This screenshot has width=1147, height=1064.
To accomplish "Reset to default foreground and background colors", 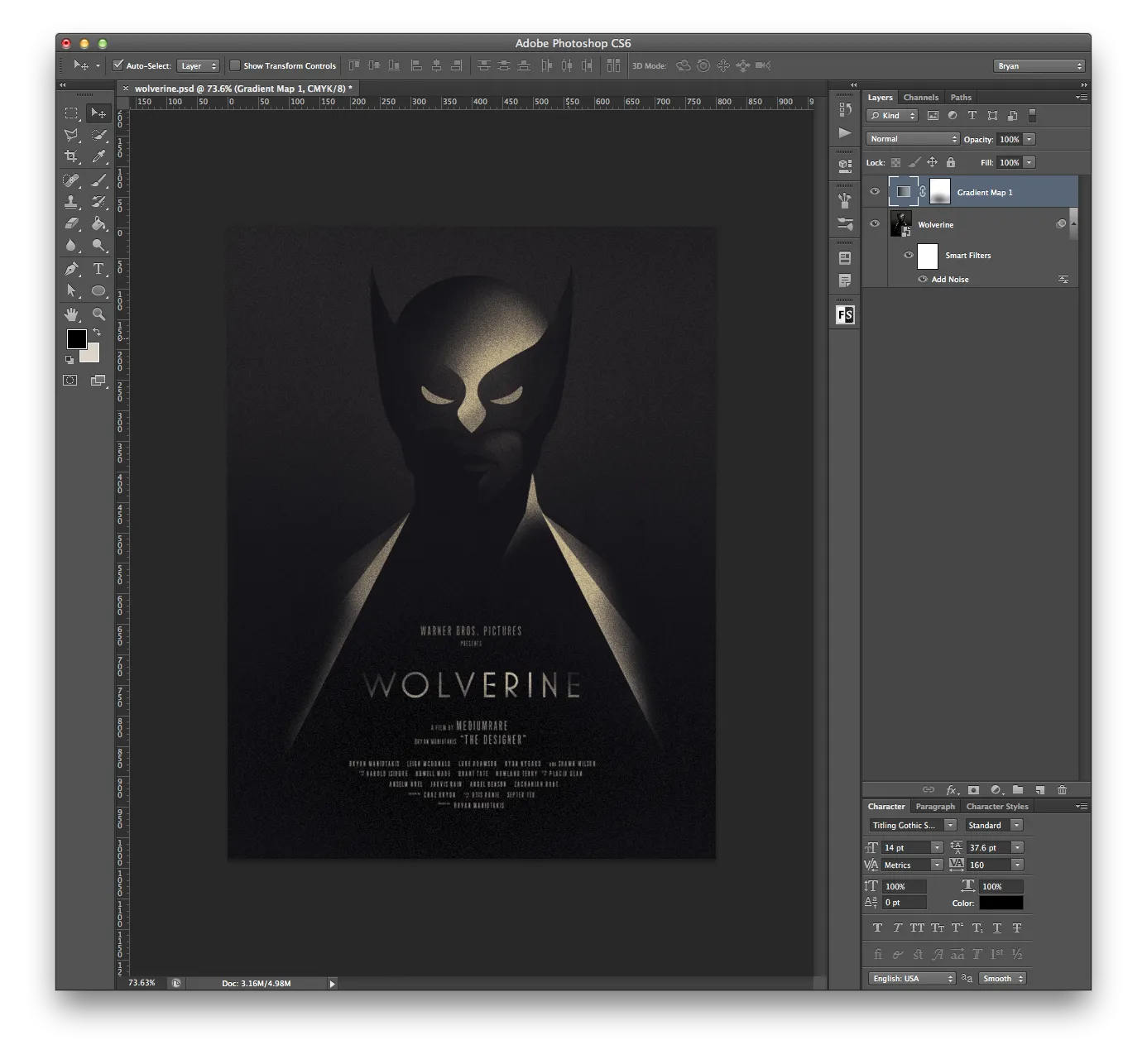I will (x=70, y=360).
